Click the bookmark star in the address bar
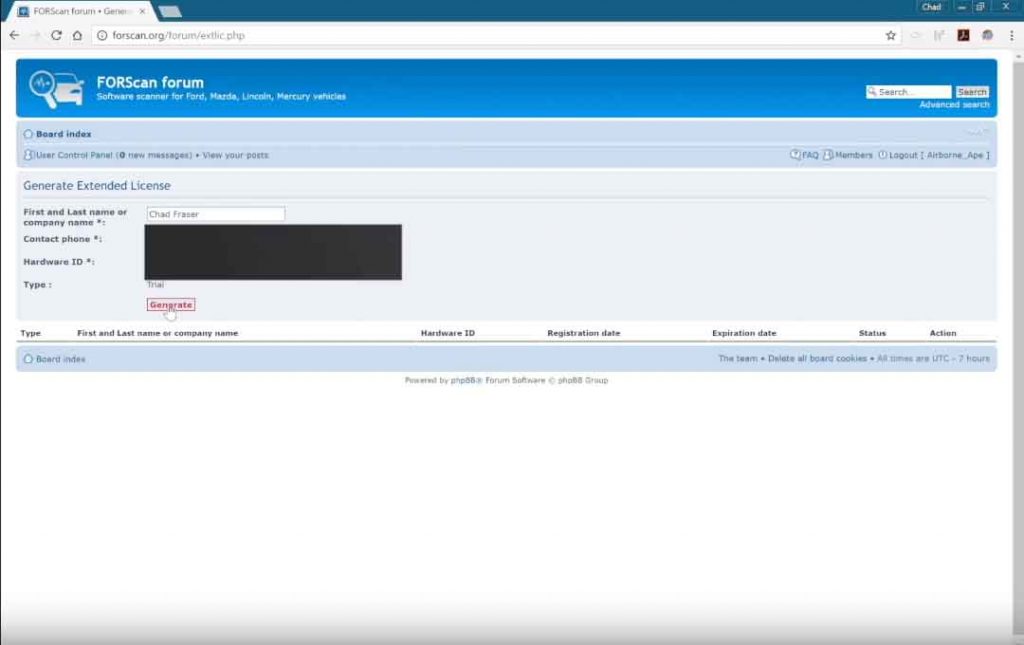Viewport: 1024px width, 645px height. coord(890,35)
